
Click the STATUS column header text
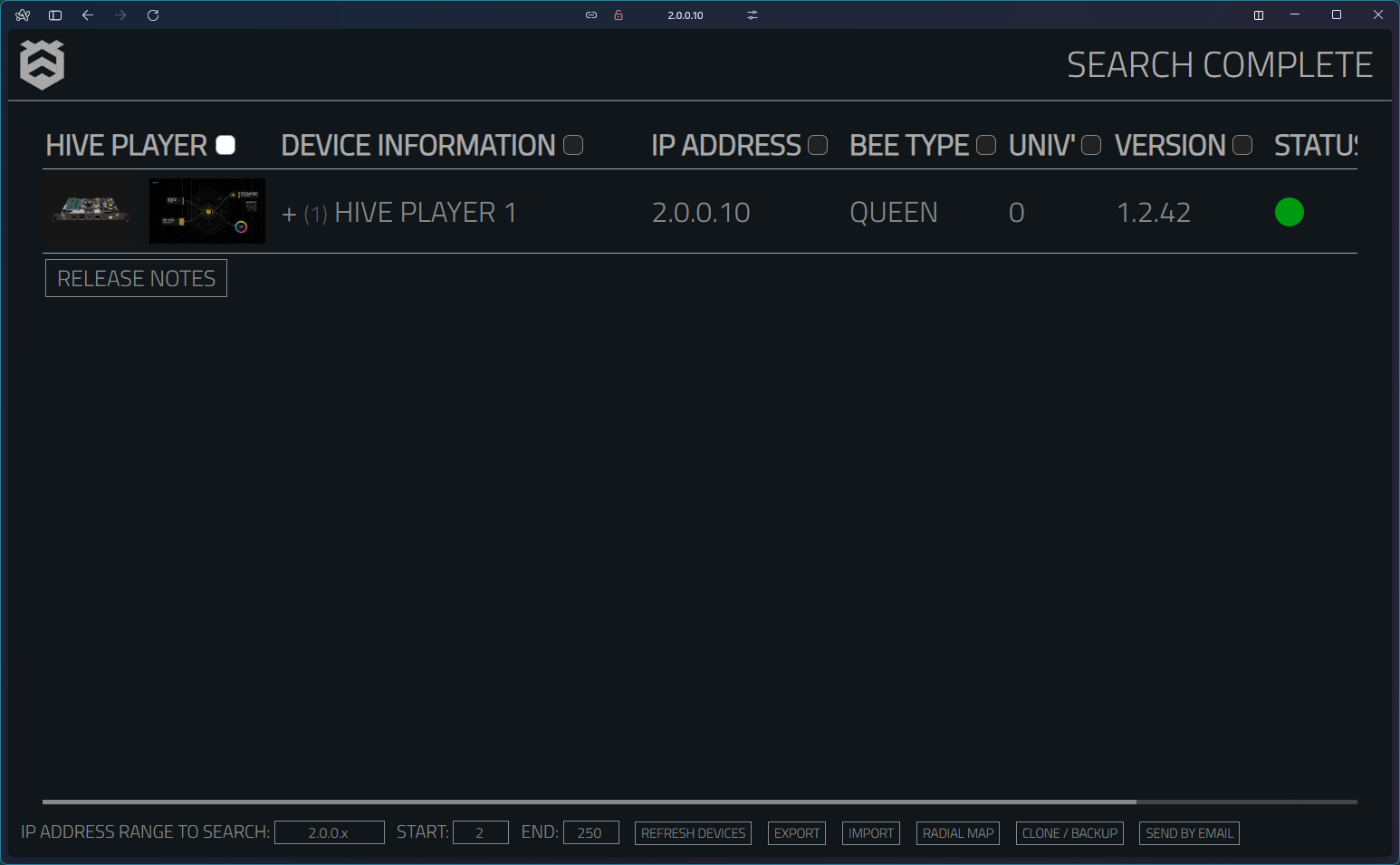1316,145
